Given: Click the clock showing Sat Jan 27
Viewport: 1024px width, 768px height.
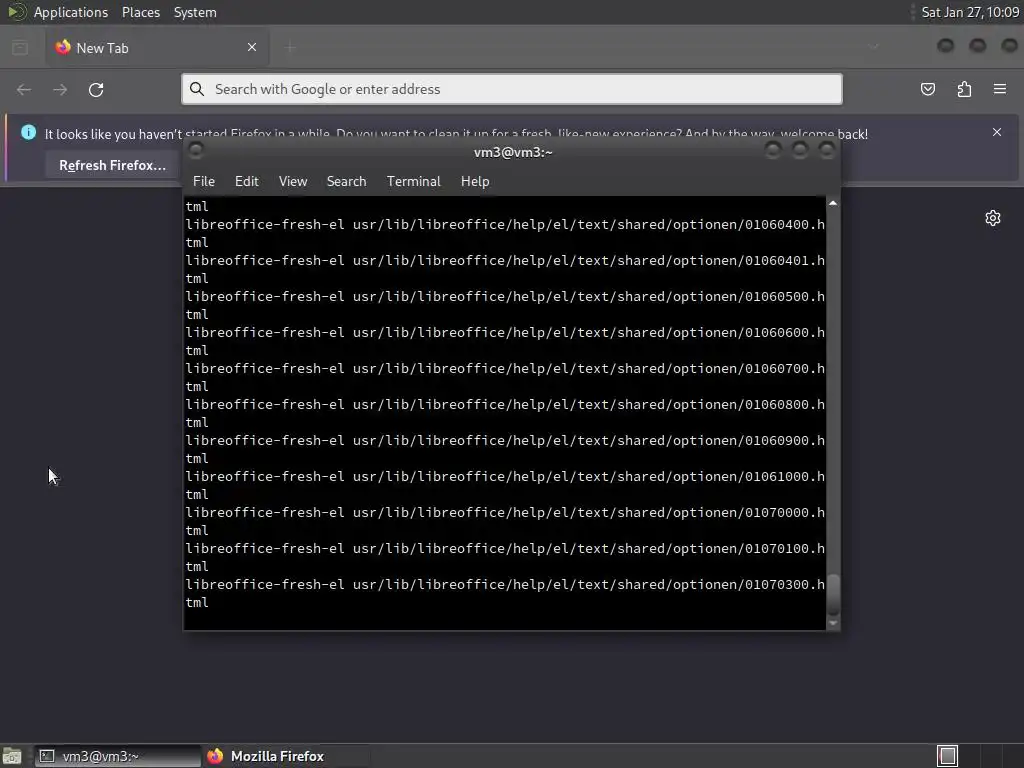Looking at the screenshot, I should (x=970, y=12).
